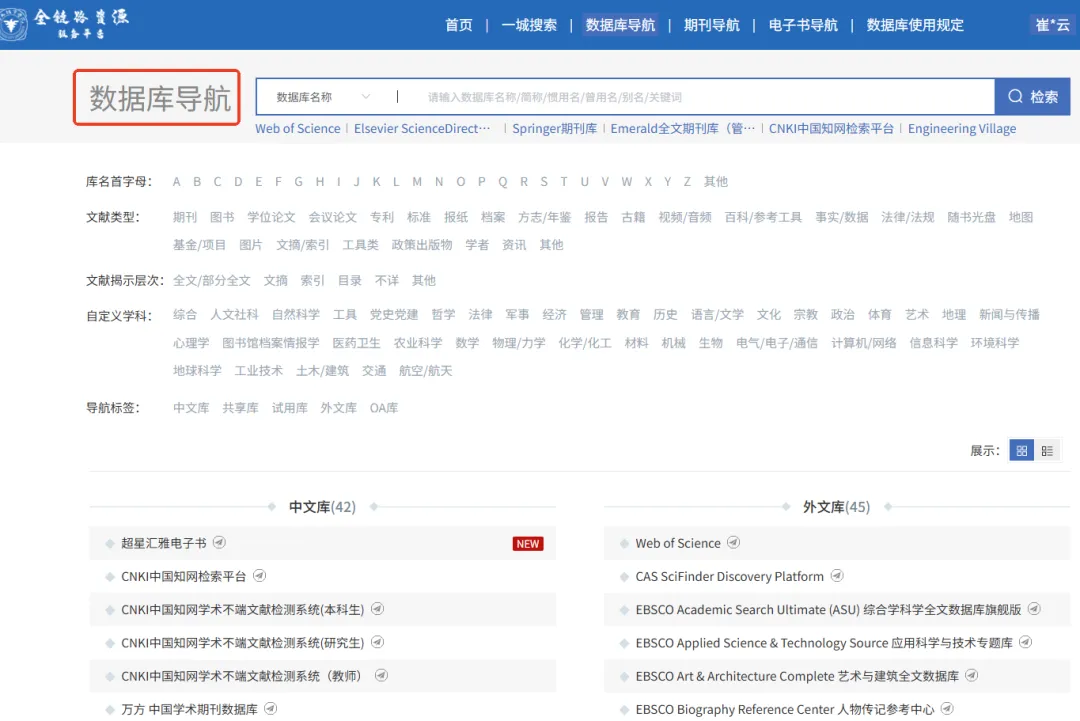Open 超星汇雅电子书 database entry

pos(164,543)
